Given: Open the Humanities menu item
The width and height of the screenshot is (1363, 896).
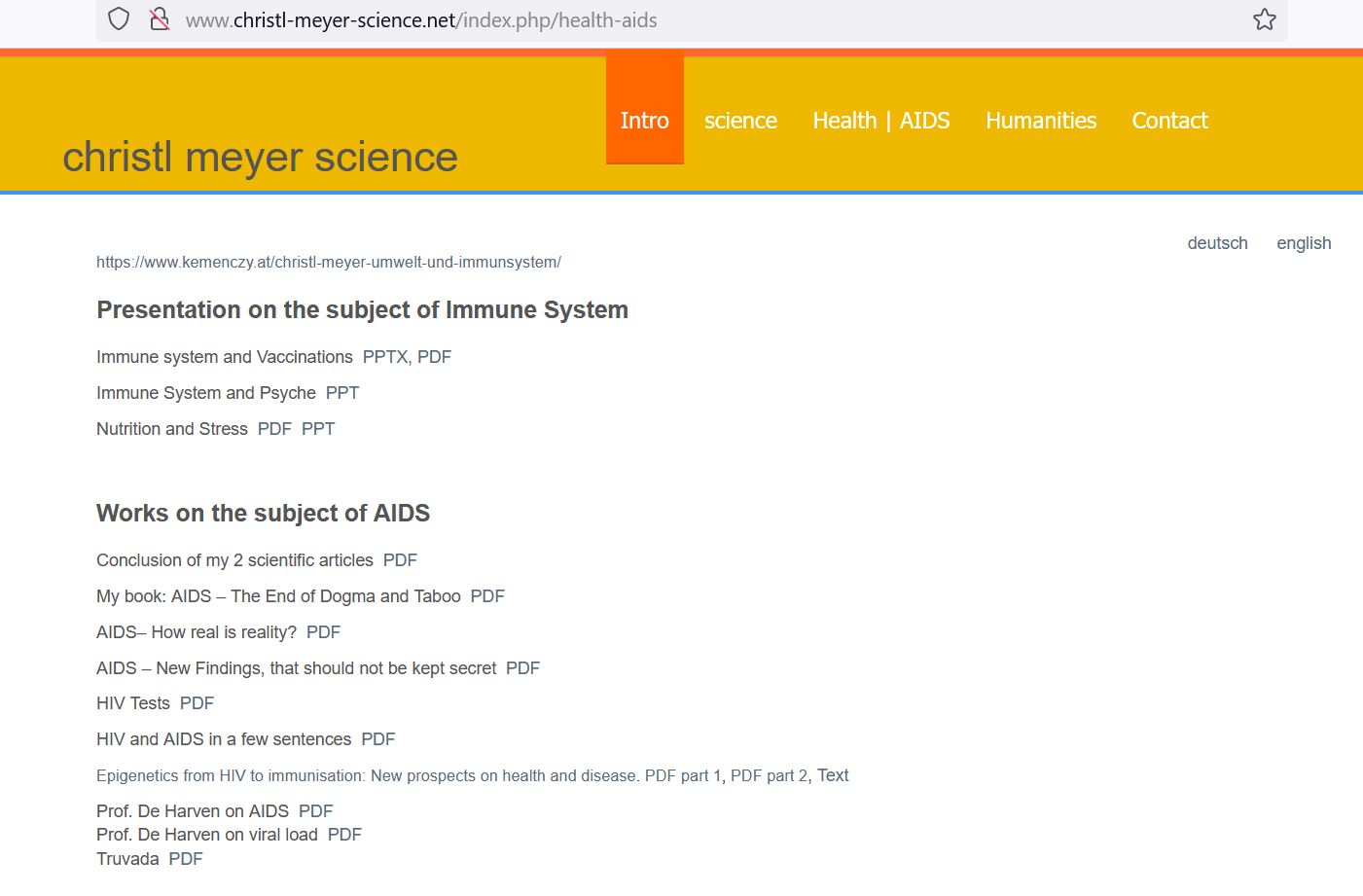Looking at the screenshot, I should pyautogui.click(x=1040, y=121).
